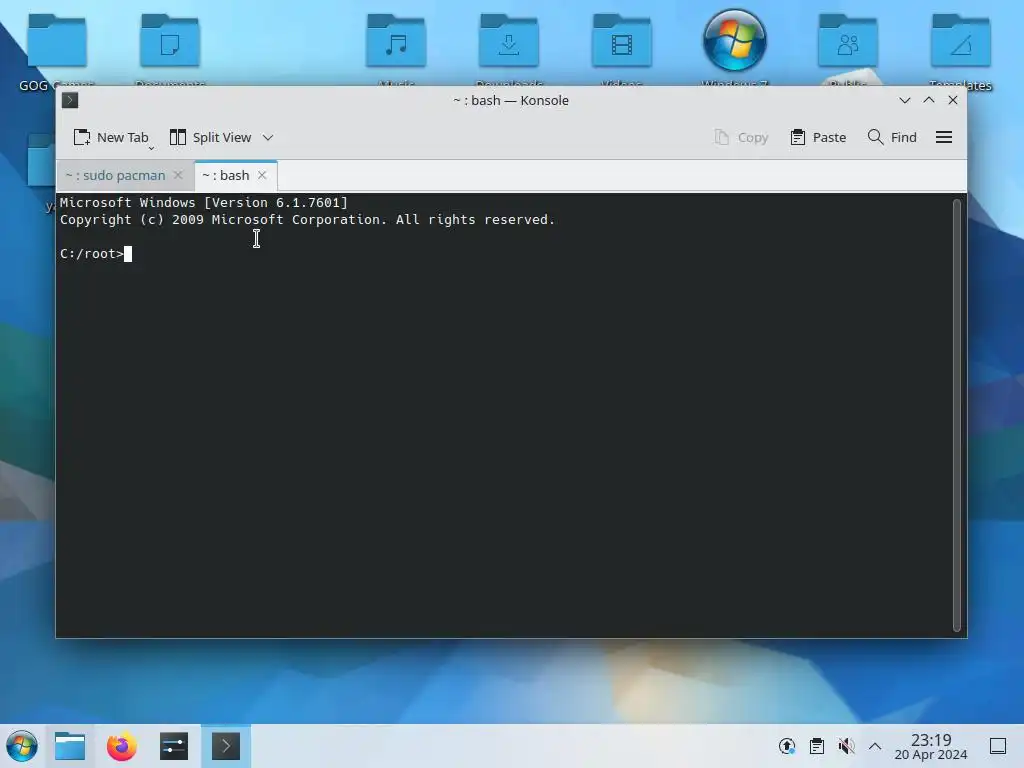Select the bash tab
Screen dimensions: 1024x768
pos(226,176)
